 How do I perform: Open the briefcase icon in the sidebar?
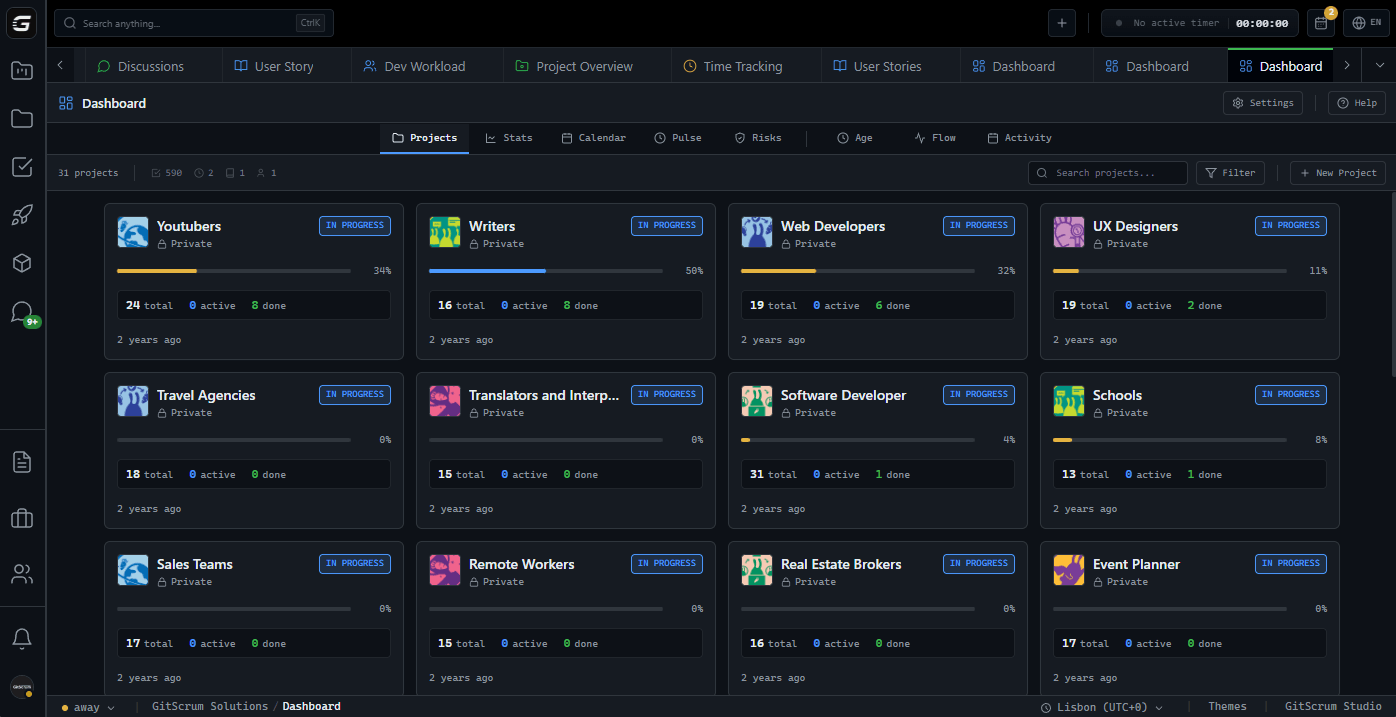(x=22, y=518)
